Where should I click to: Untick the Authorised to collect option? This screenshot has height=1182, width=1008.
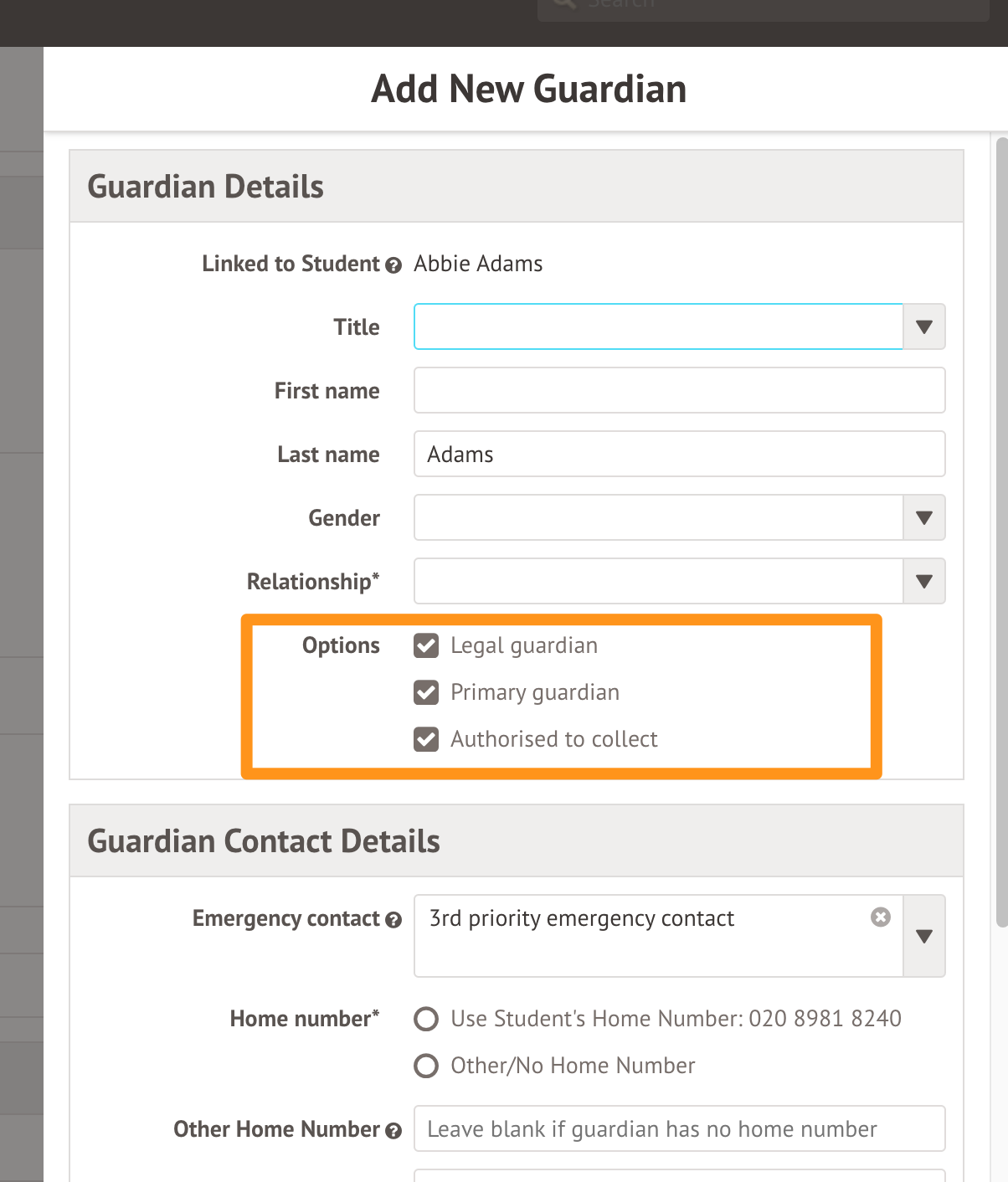(x=426, y=739)
